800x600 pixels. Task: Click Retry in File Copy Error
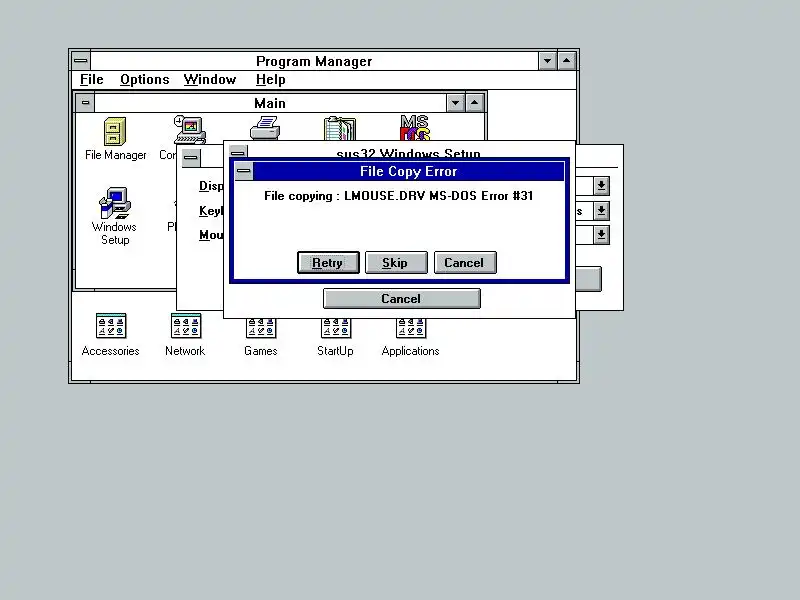click(x=328, y=262)
